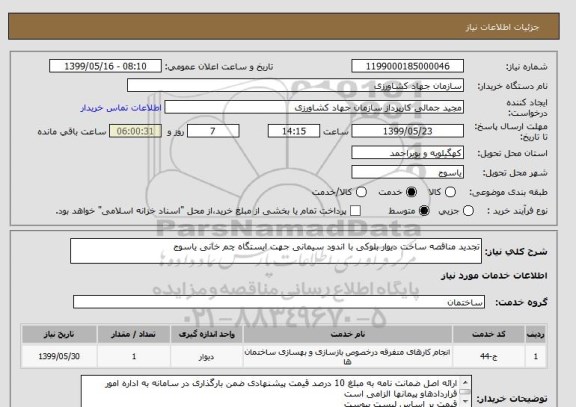Click the city field یاسوج

(x=407, y=172)
